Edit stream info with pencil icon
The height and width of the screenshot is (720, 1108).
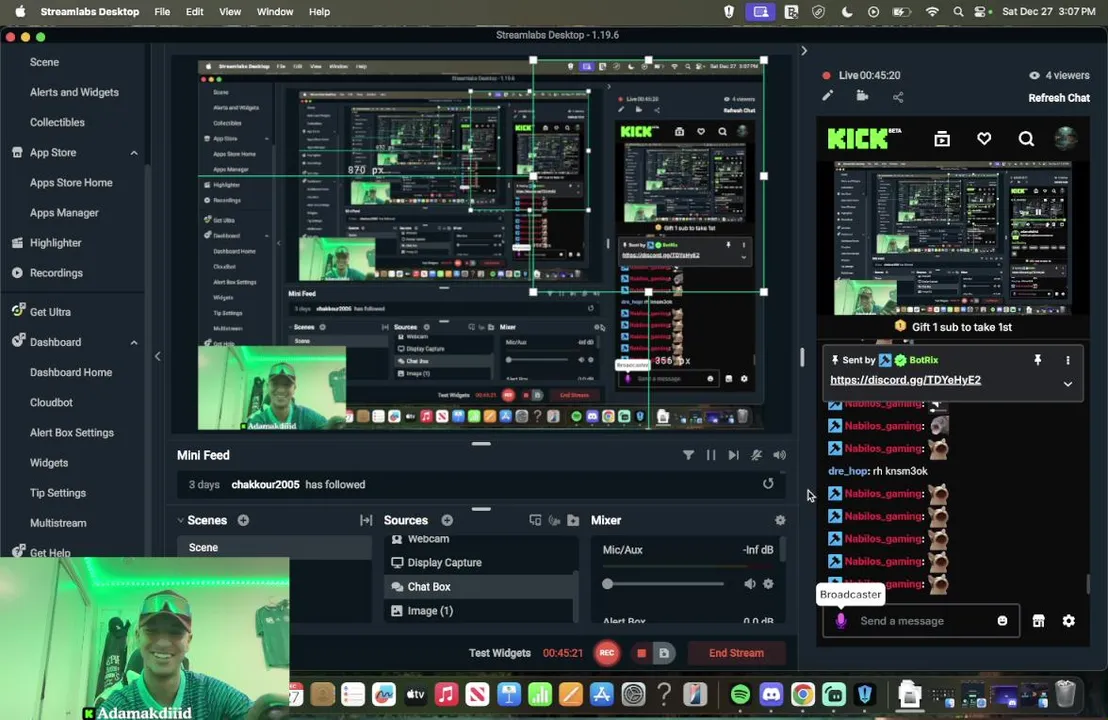827,96
